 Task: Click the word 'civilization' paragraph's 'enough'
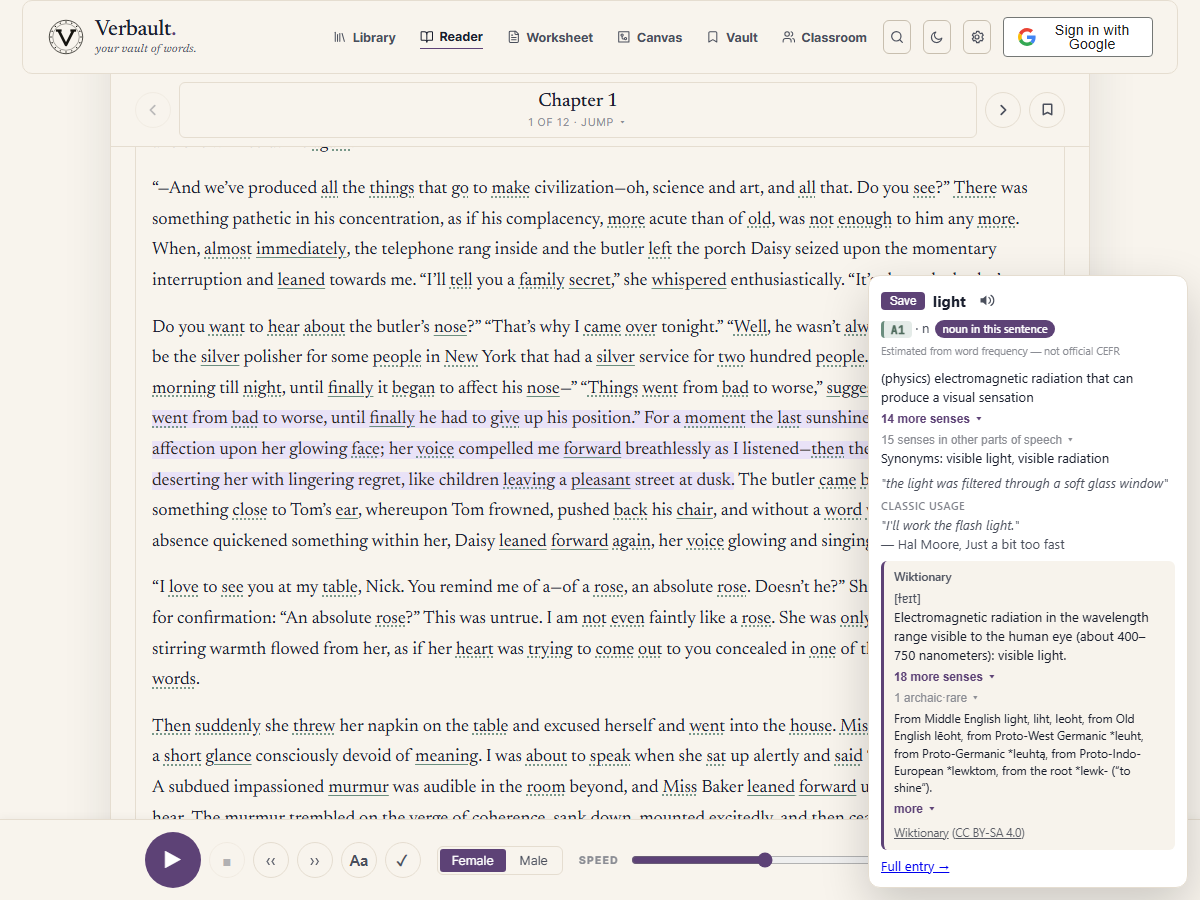coord(865,219)
